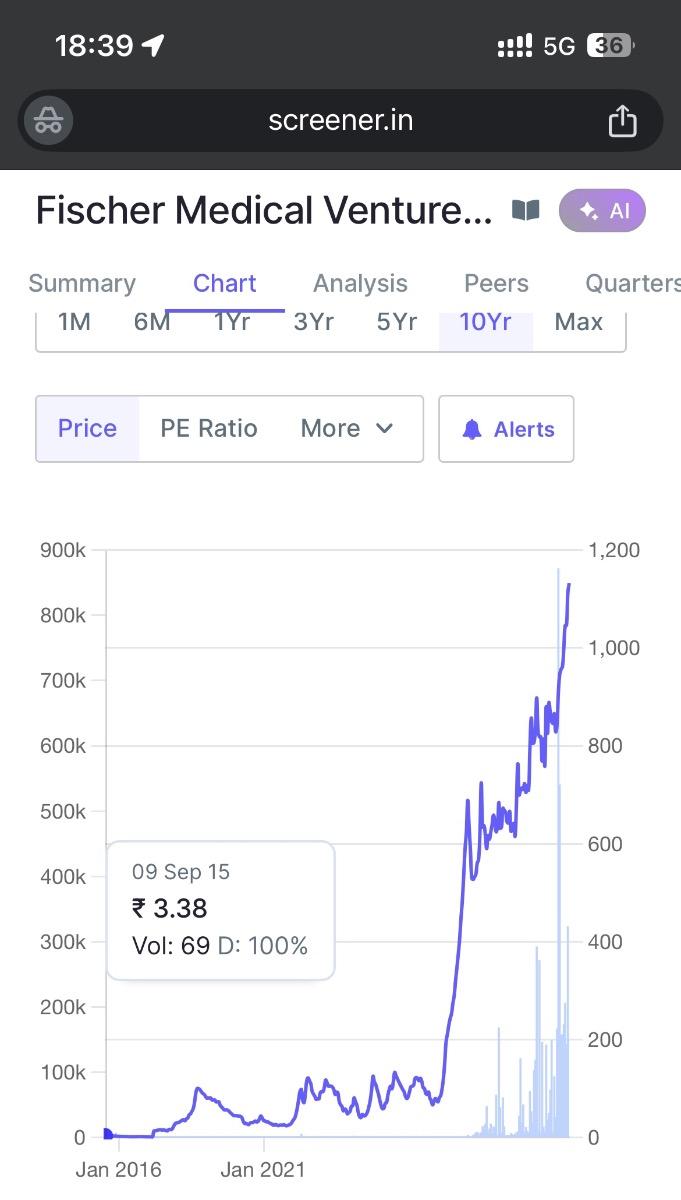
Task: Choose the 5Yr time range
Action: (x=397, y=323)
